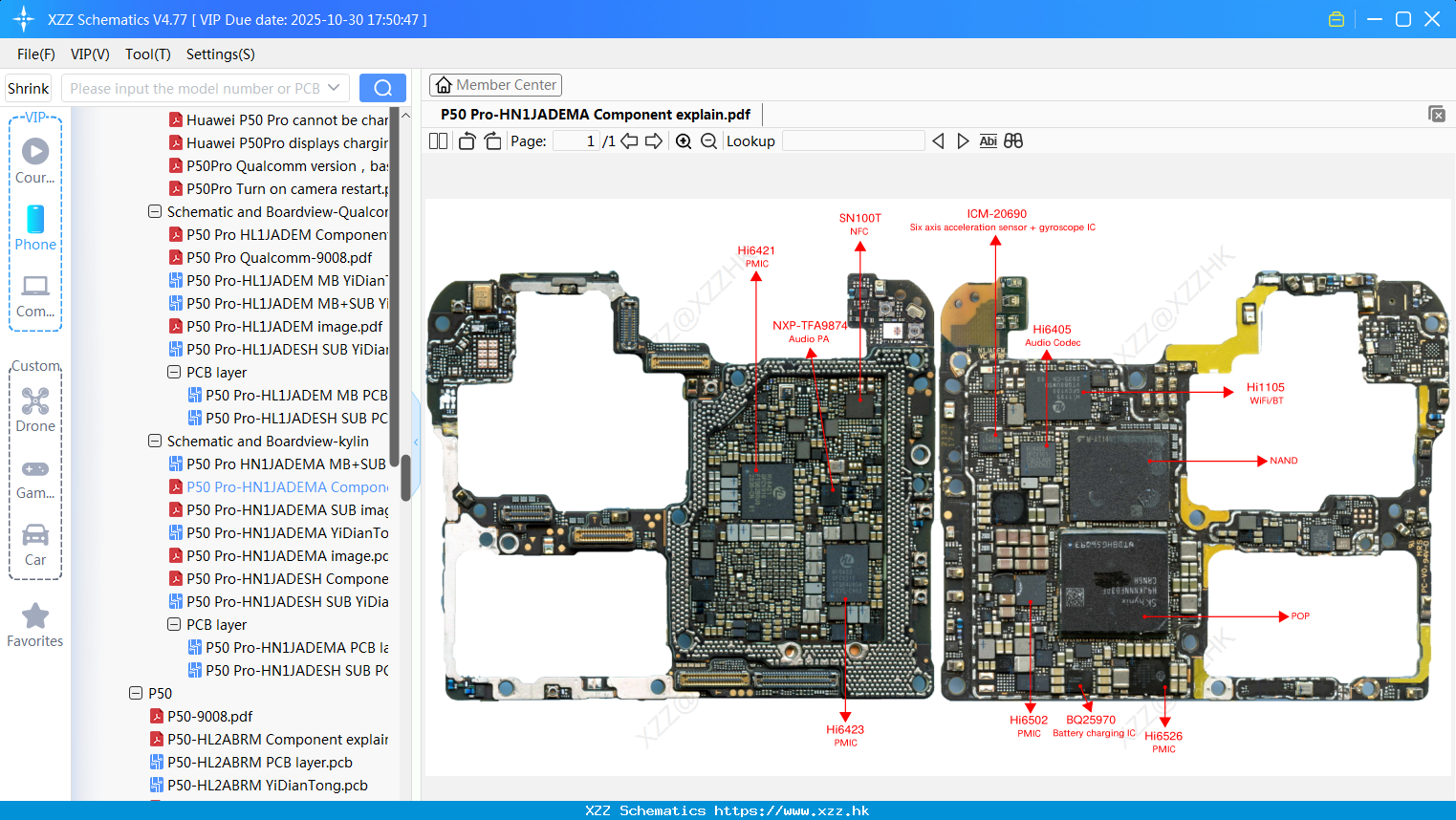This screenshot has width=1456, height=820.
Task: Toggle the two-page layout view icon
Action: click(438, 141)
